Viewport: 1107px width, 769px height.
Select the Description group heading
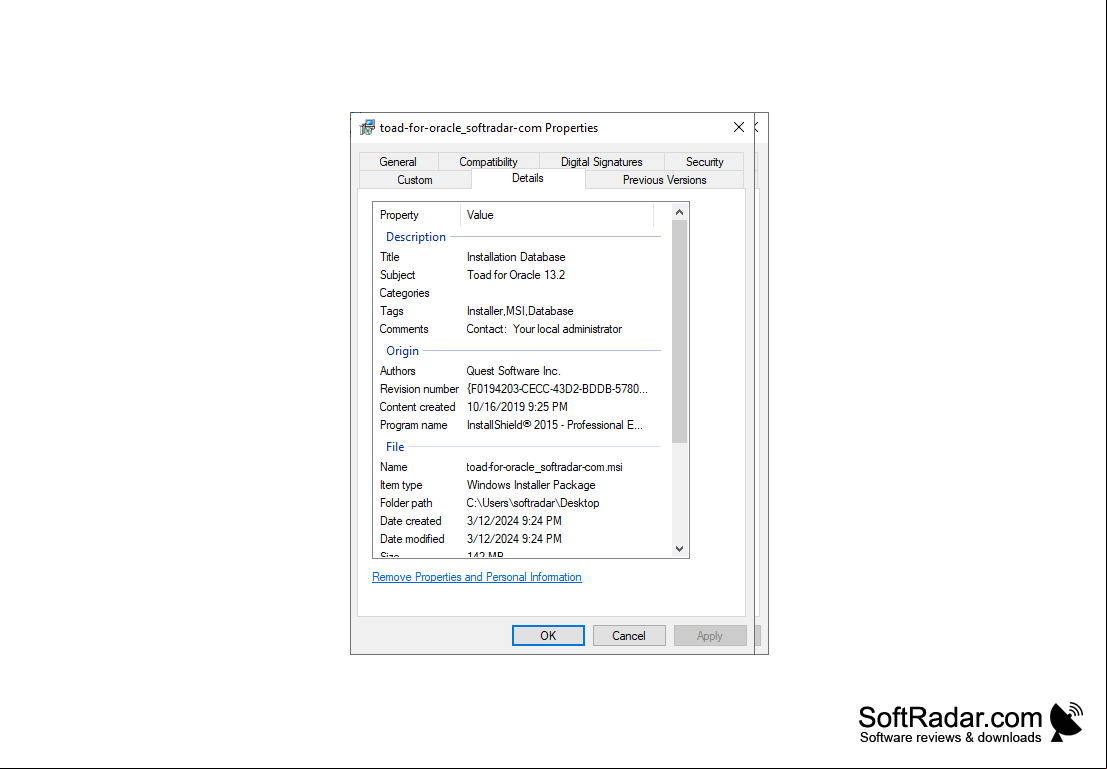pos(416,237)
